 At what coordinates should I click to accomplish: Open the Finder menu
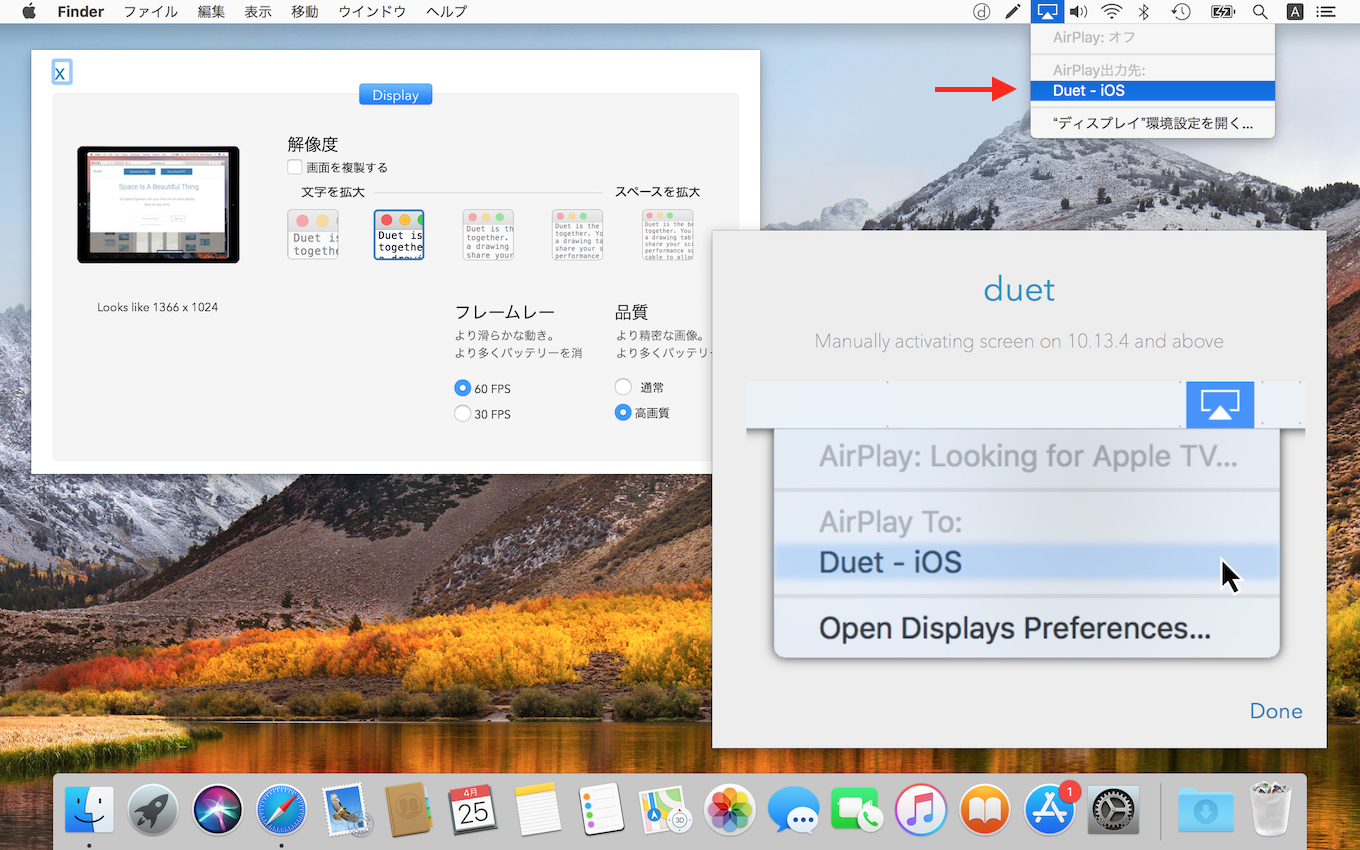tap(81, 12)
